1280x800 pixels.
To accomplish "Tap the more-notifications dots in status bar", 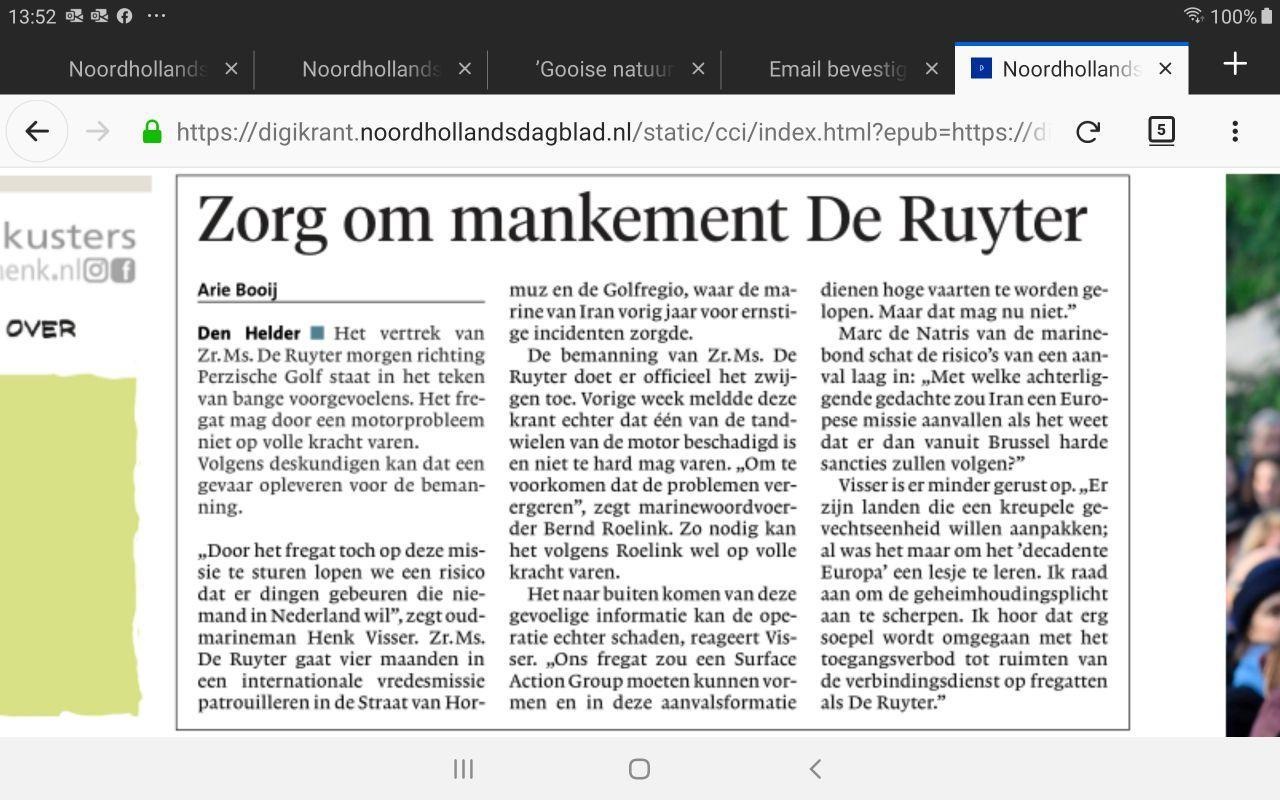I will pos(156,16).
